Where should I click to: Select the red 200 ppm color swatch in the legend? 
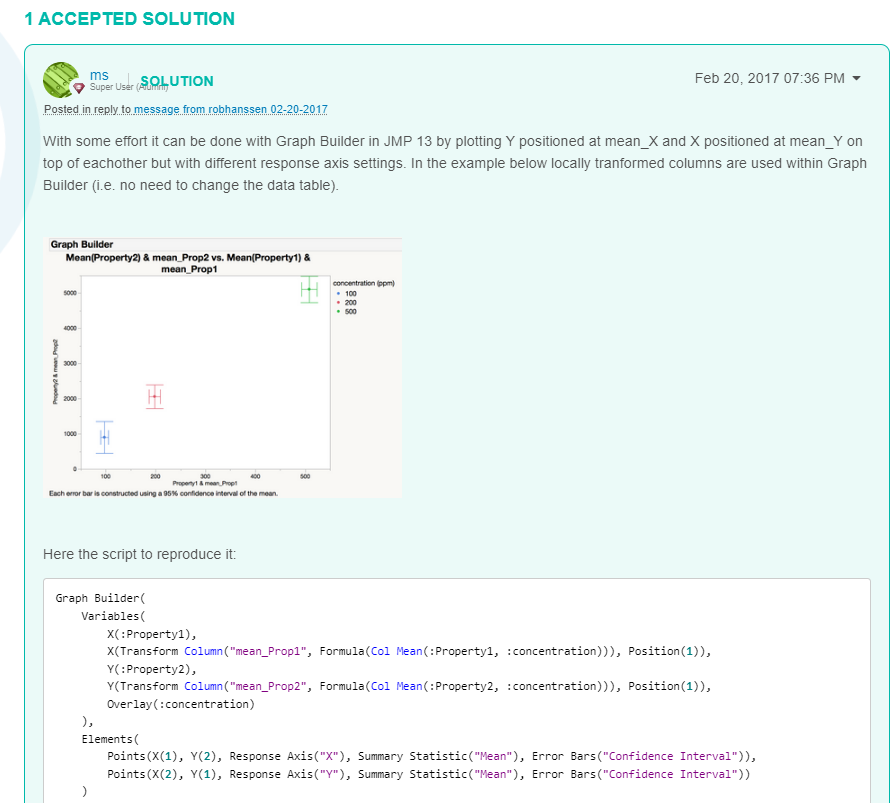338,302
